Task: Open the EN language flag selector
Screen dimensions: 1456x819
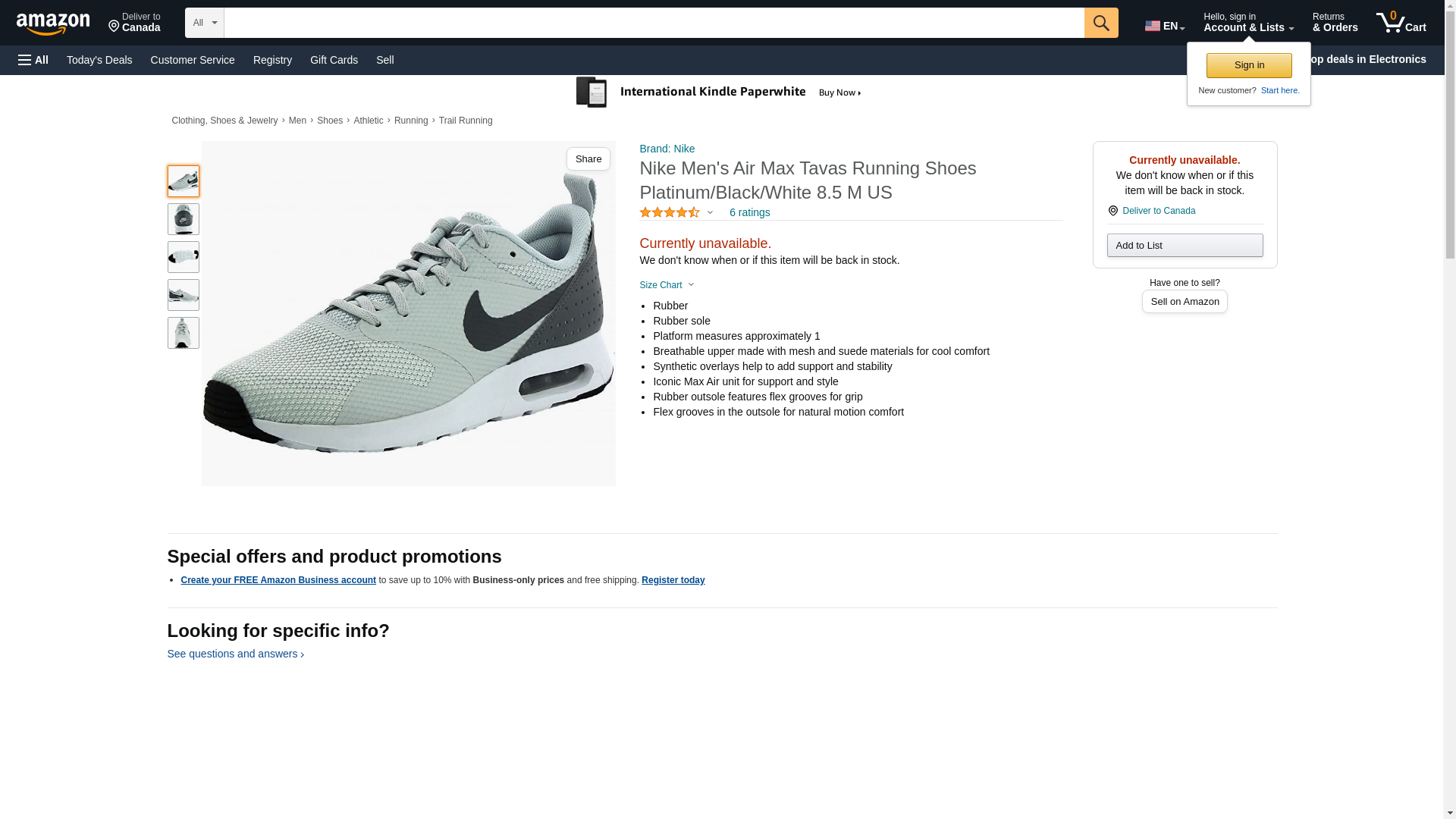Action: (1163, 26)
